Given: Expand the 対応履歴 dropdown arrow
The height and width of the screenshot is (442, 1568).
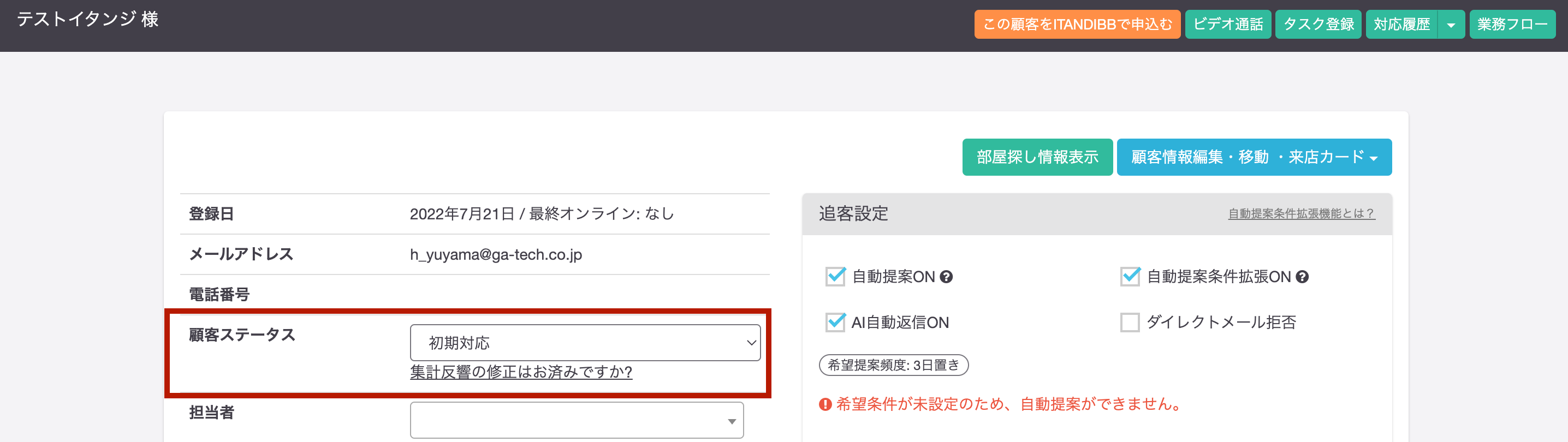Looking at the screenshot, I should click(x=1451, y=25).
